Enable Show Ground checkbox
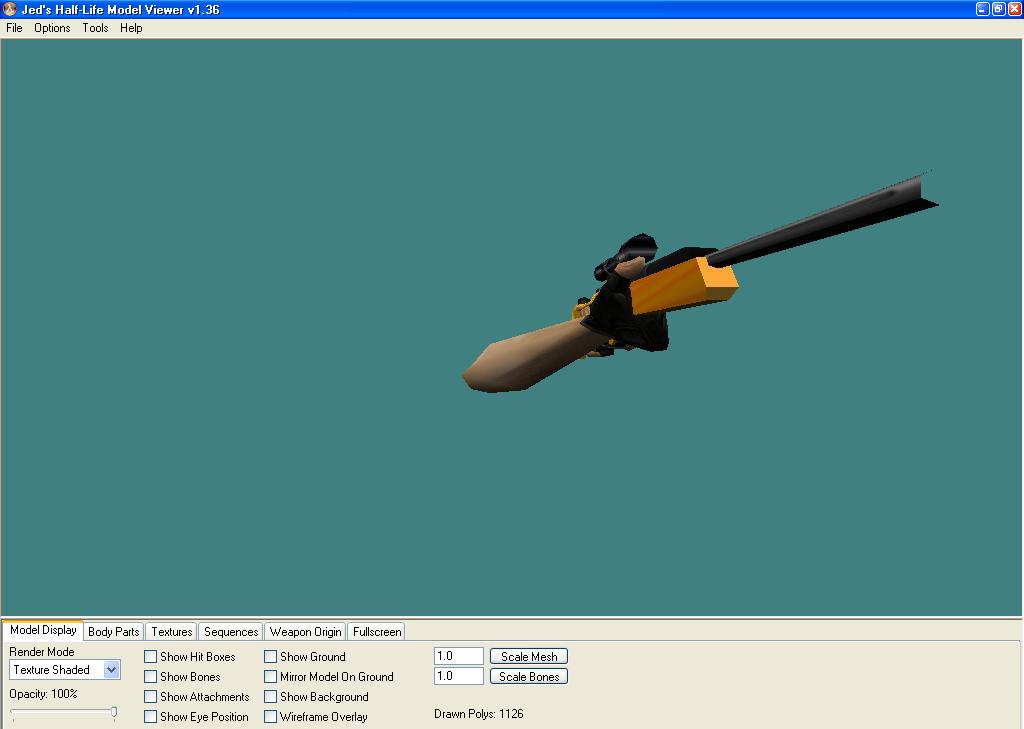 tap(270, 656)
